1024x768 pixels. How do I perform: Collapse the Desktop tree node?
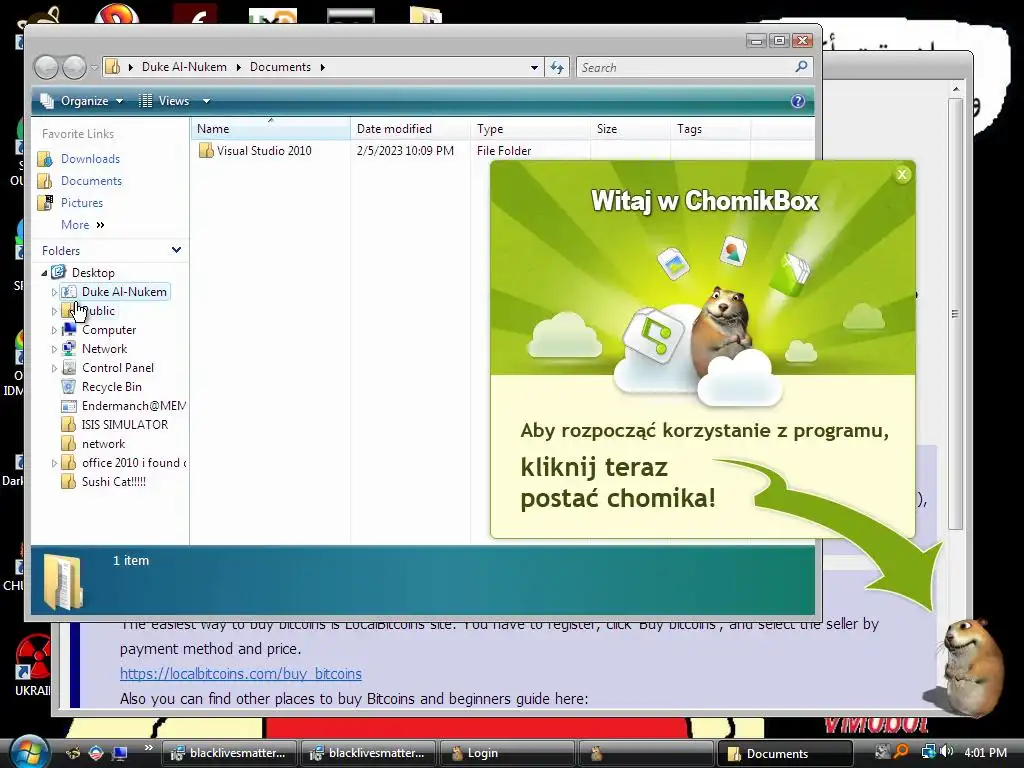pos(44,273)
